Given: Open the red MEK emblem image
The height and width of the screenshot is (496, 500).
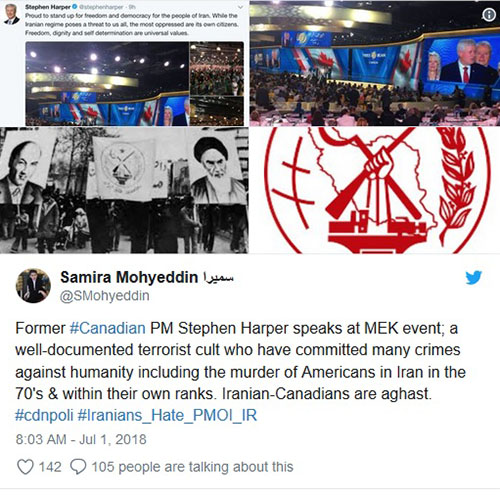Looking at the screenshot, I should coord(375,190).
